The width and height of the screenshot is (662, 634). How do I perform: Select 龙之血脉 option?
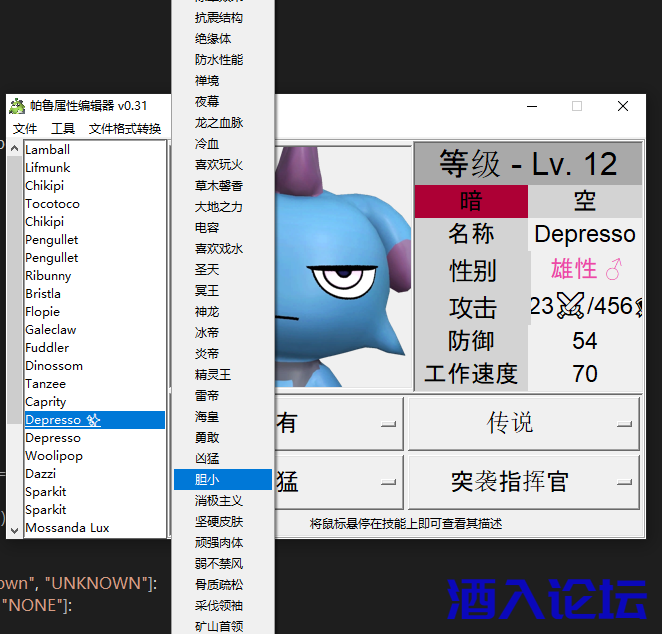click(223, 122)
